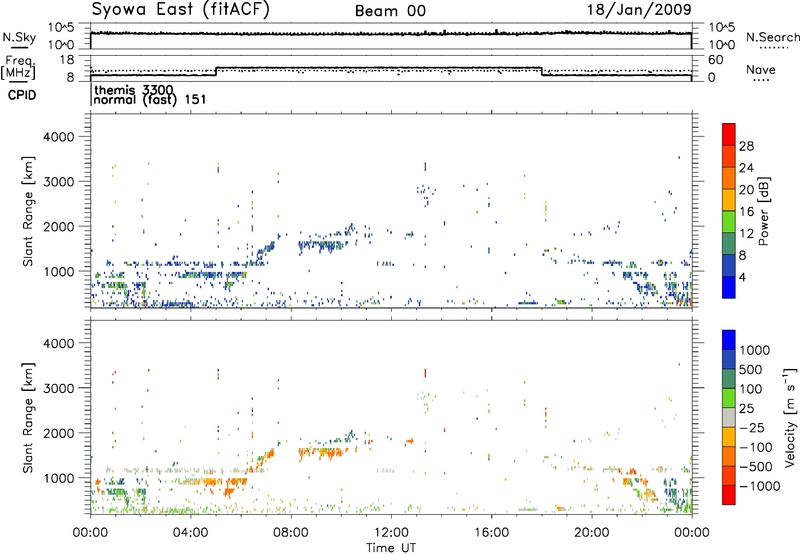Select the date '18/Jan/2009'
Screen dimensions: 800x554
pos(639,10)
